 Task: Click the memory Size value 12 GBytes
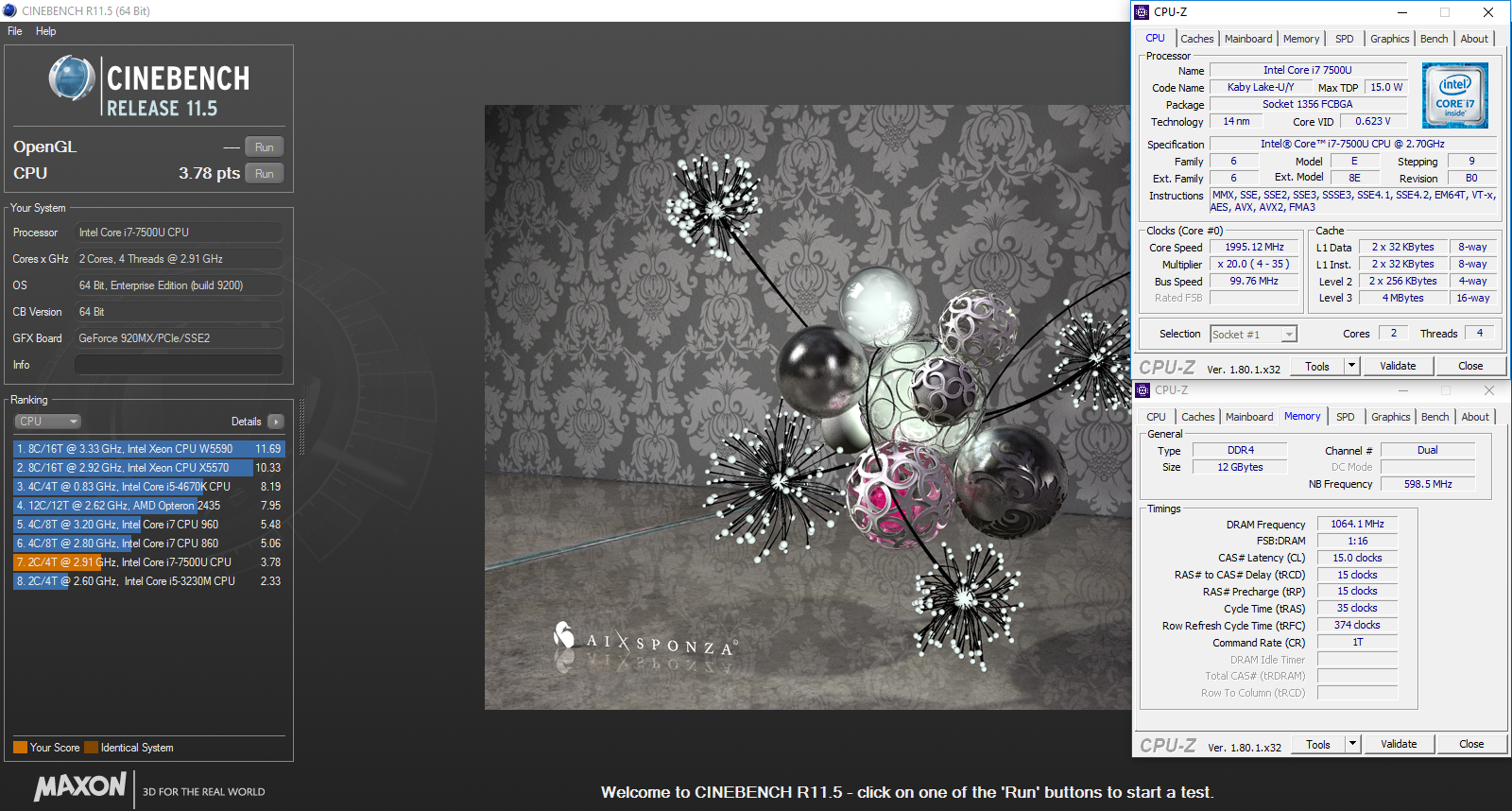pos(1240,467)
